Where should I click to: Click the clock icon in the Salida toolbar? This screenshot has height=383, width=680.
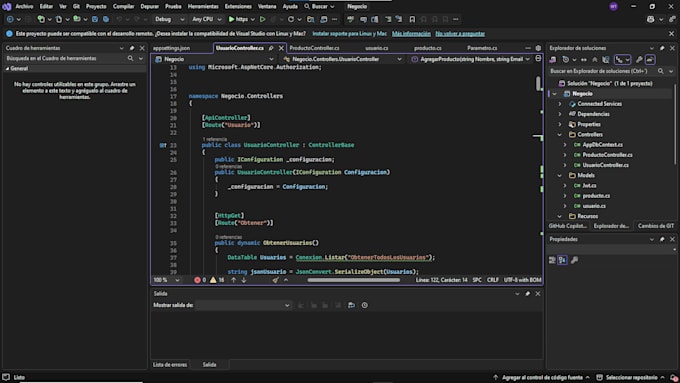tap(365, 305)
